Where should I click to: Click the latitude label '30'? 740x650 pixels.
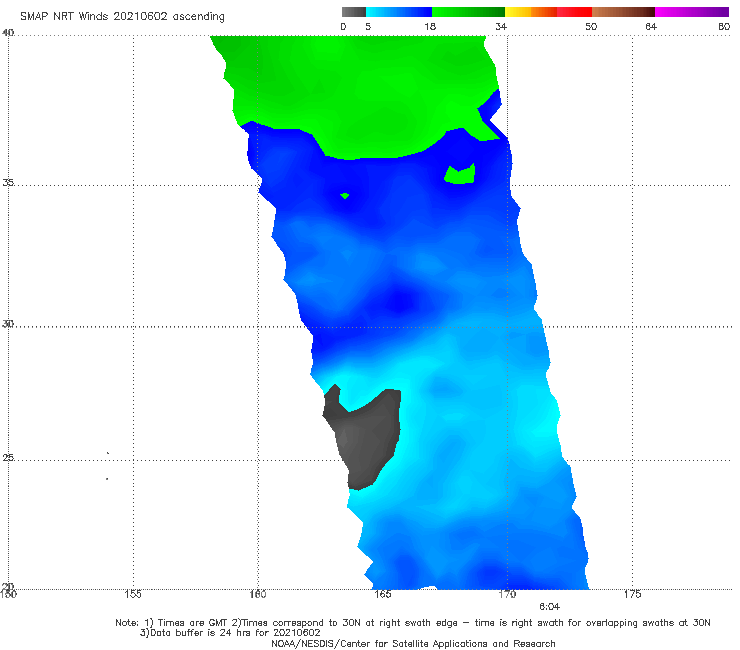[8, 324]
